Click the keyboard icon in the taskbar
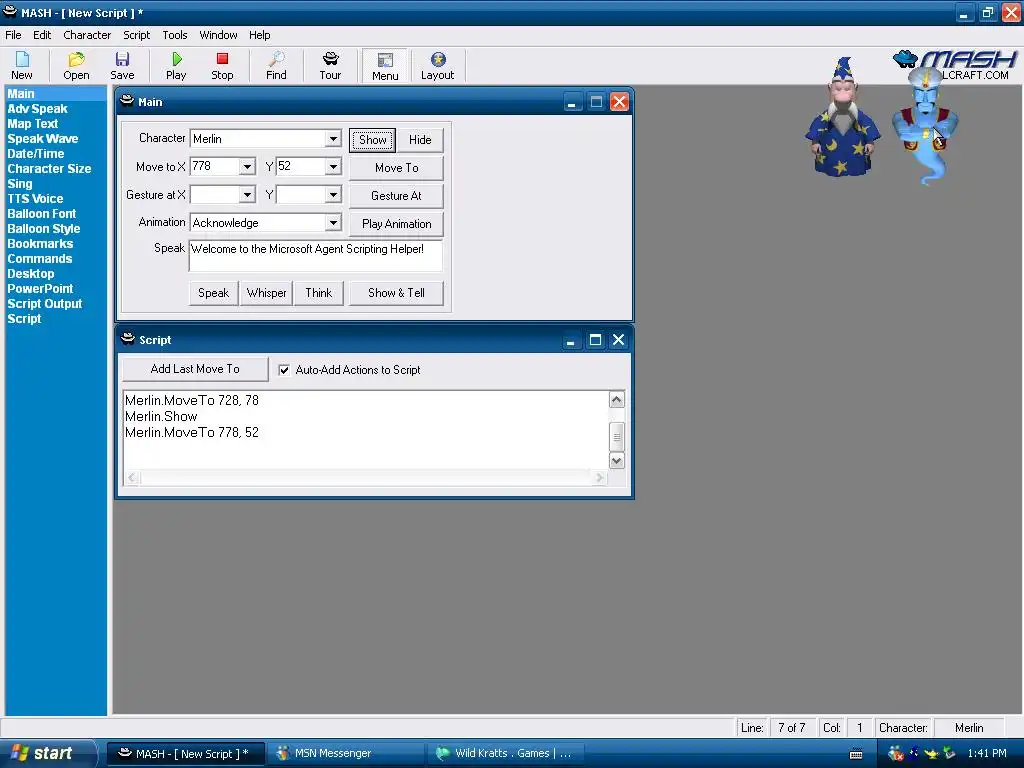Image resolution: width=1024 pixels, height=768 pixels. (x=856, y=754)
